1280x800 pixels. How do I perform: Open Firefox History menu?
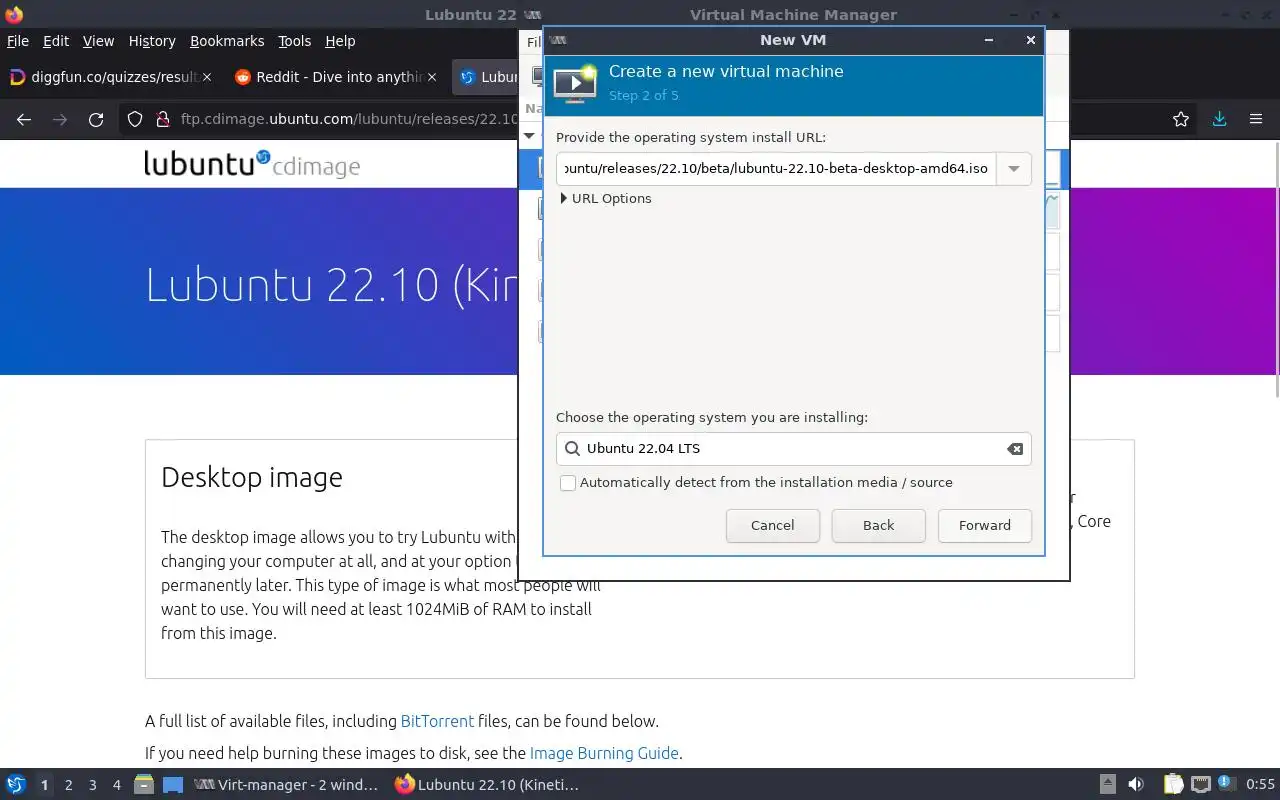tap(152, 41)
